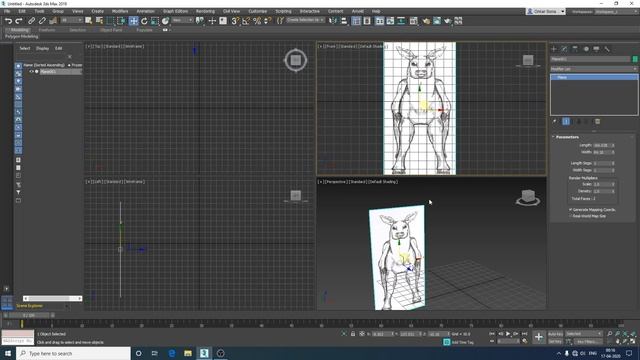Click the Plane entry in modifier stack

[x=594, y=77]
